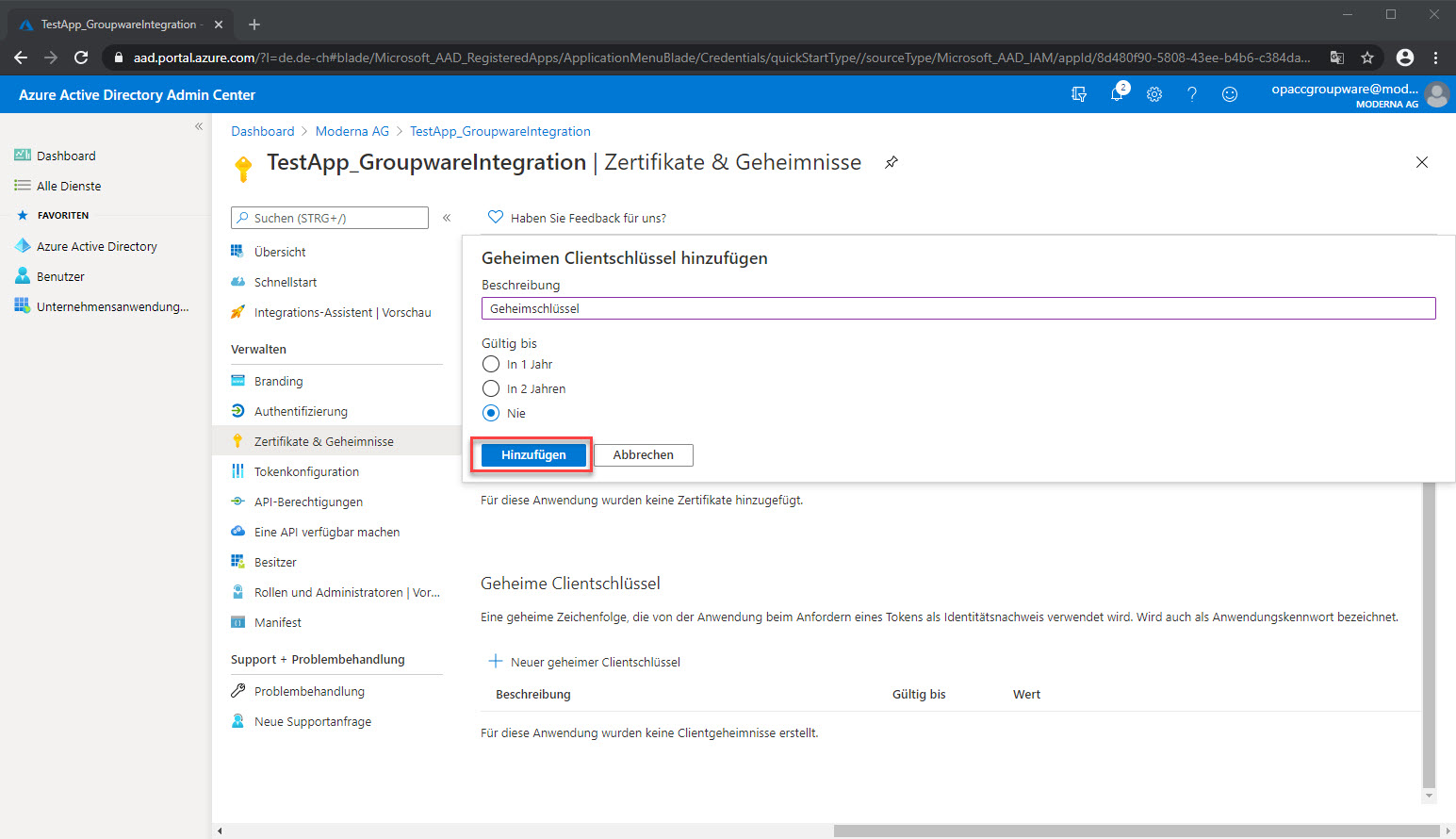Collapse the left portal sidebar

click(x=199, y=126)
